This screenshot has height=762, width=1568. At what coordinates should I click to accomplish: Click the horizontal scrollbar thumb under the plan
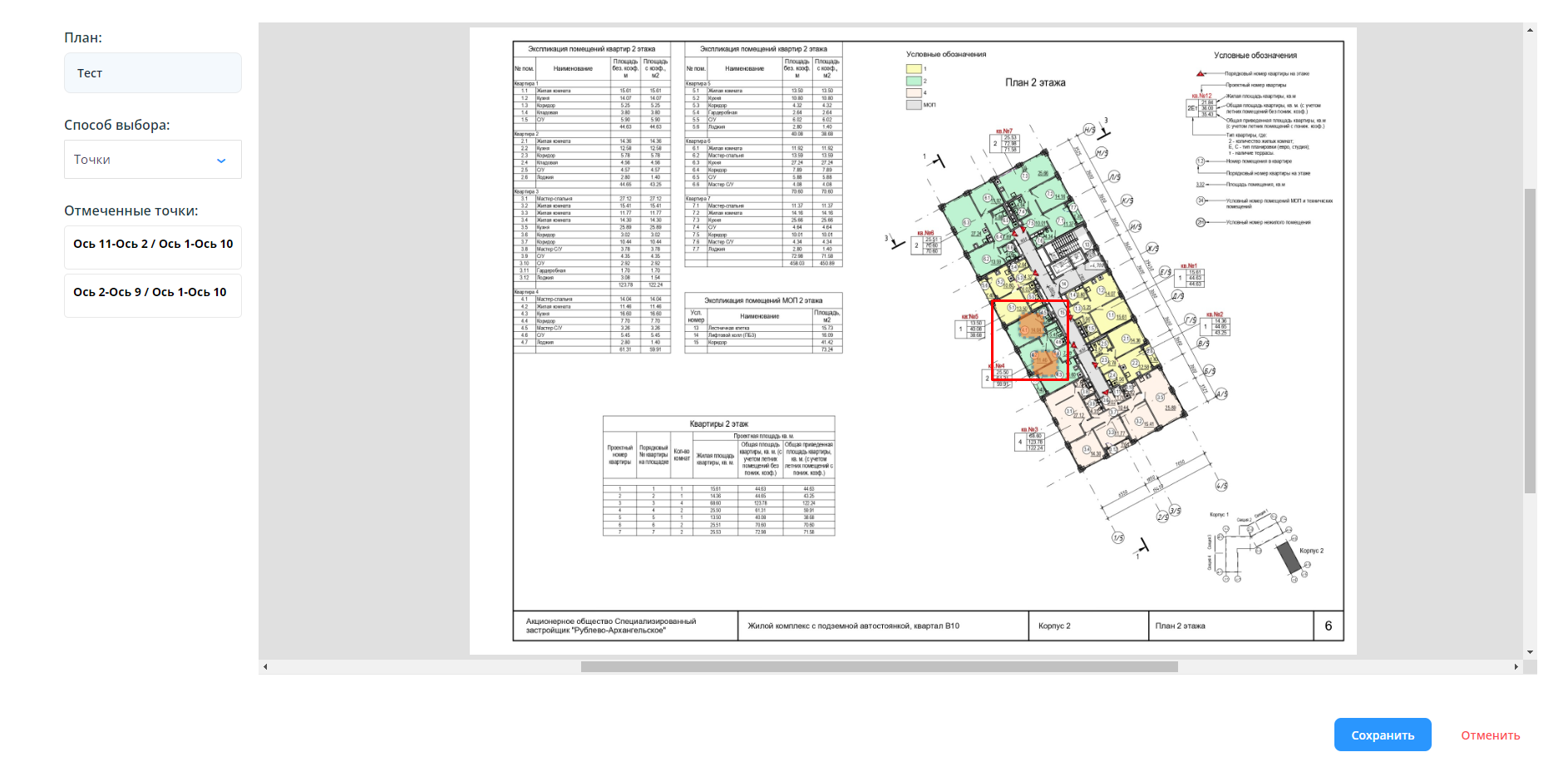pyautogui.click(x=879, y=667)
